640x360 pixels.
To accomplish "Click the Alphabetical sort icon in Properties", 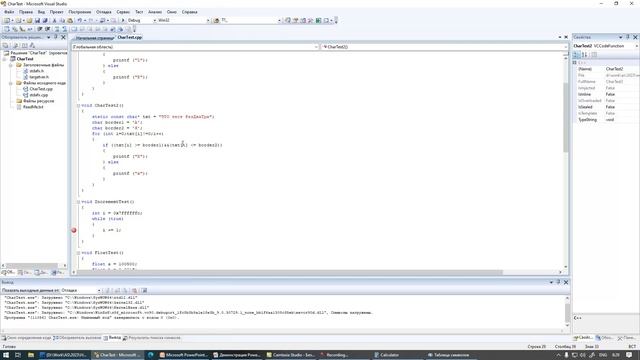I will (x=584, y=54).
